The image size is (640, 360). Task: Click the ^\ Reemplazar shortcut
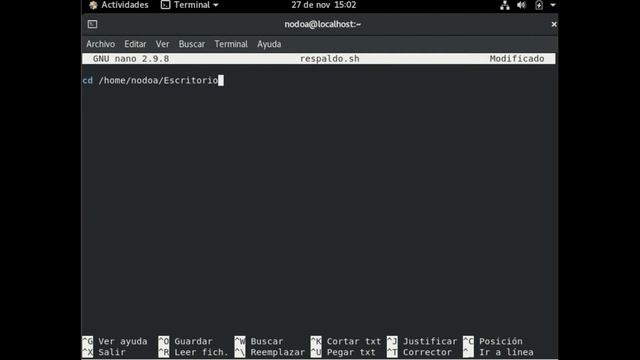click(270, 352)
